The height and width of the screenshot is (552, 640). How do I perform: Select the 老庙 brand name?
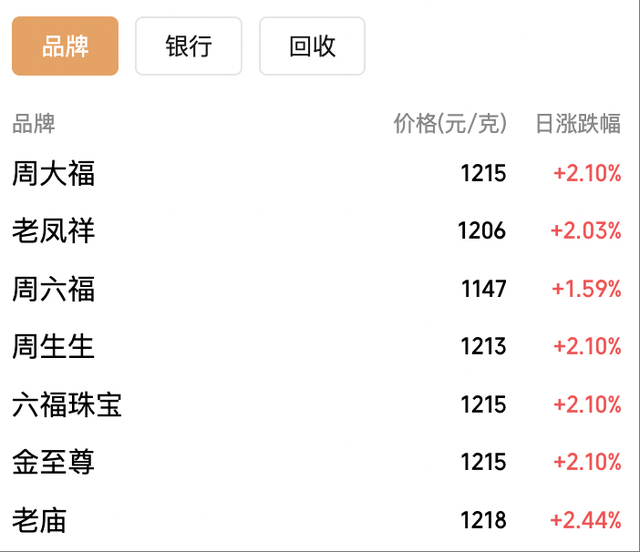point(40,520)
